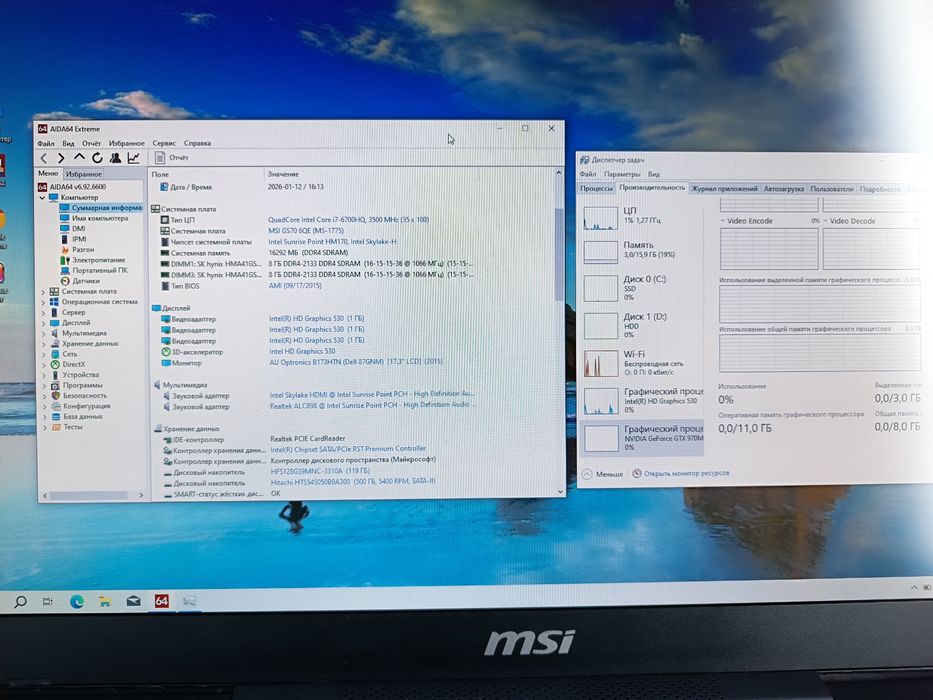The image size is (933, 700).
Task: Click the Hitachi HTS545050B9A300 disk link
Action: [353, 481]
